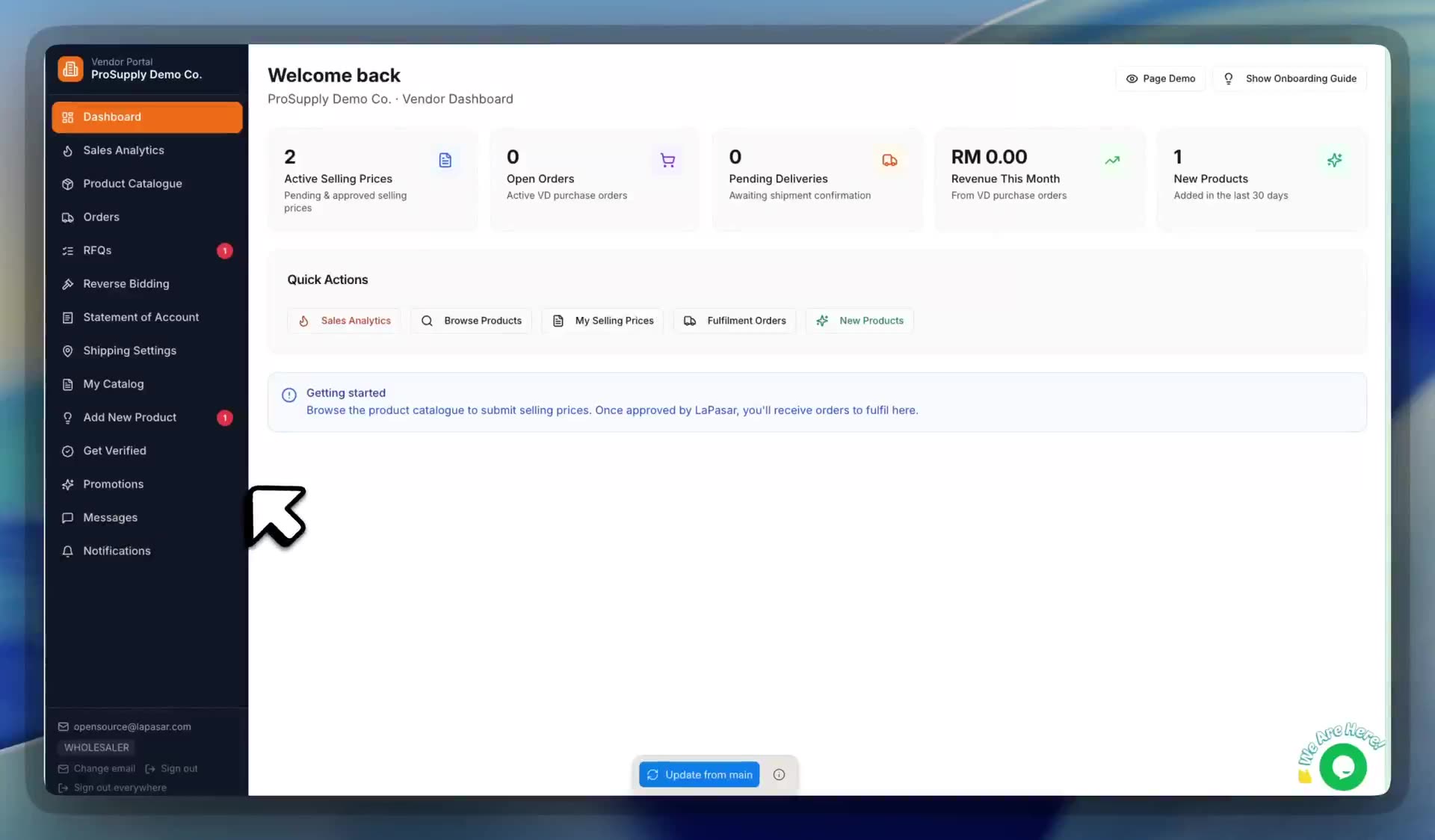The width and height of the screenshot is (1435, 840).
Task: Click the Get Verified checkmark icon
Action: coord(67,451)
